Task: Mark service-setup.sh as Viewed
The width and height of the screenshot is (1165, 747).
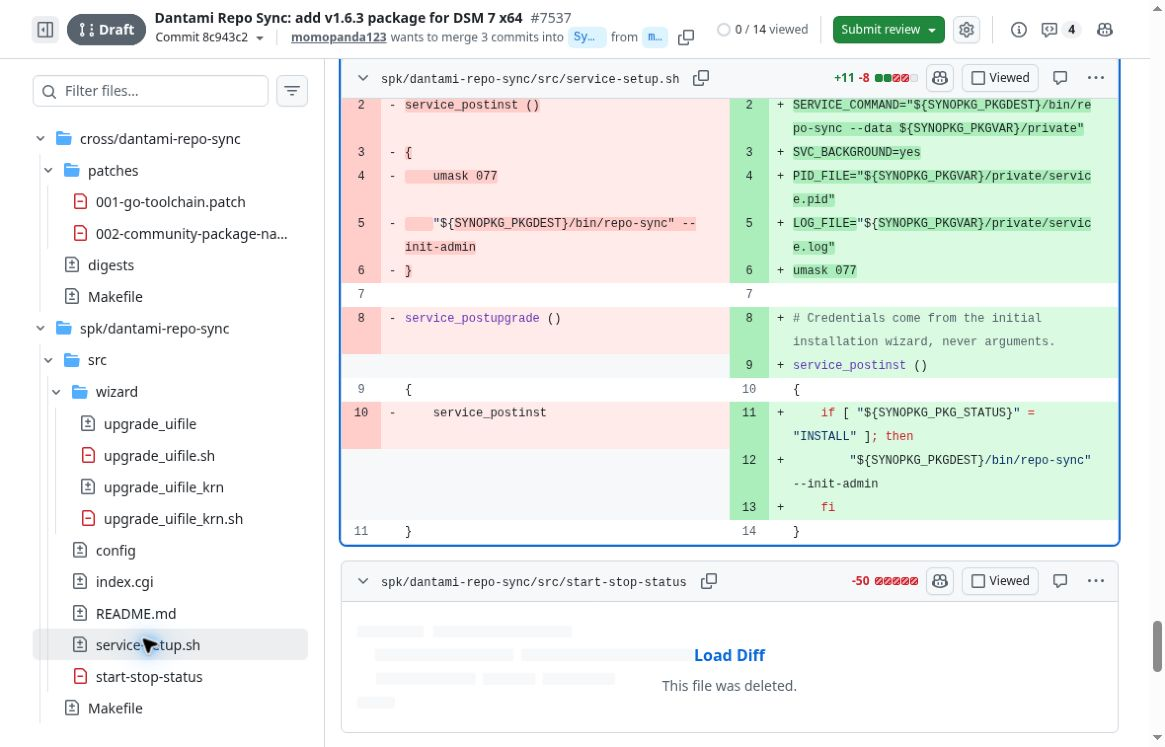Action: coord(1000,78)
